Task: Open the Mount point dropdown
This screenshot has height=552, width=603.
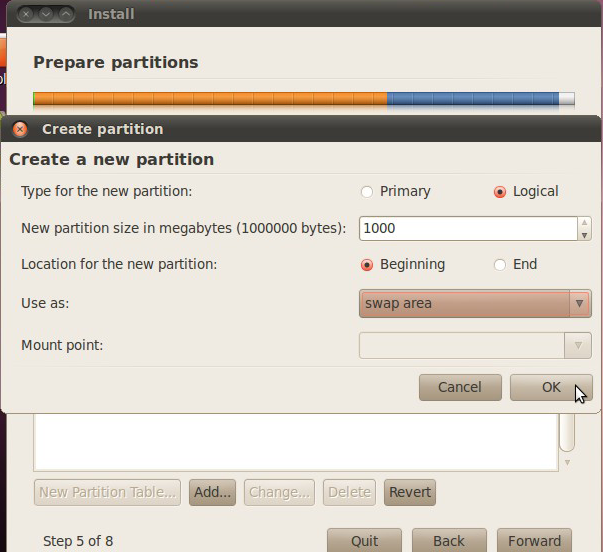Action: (x=475, y=346)
